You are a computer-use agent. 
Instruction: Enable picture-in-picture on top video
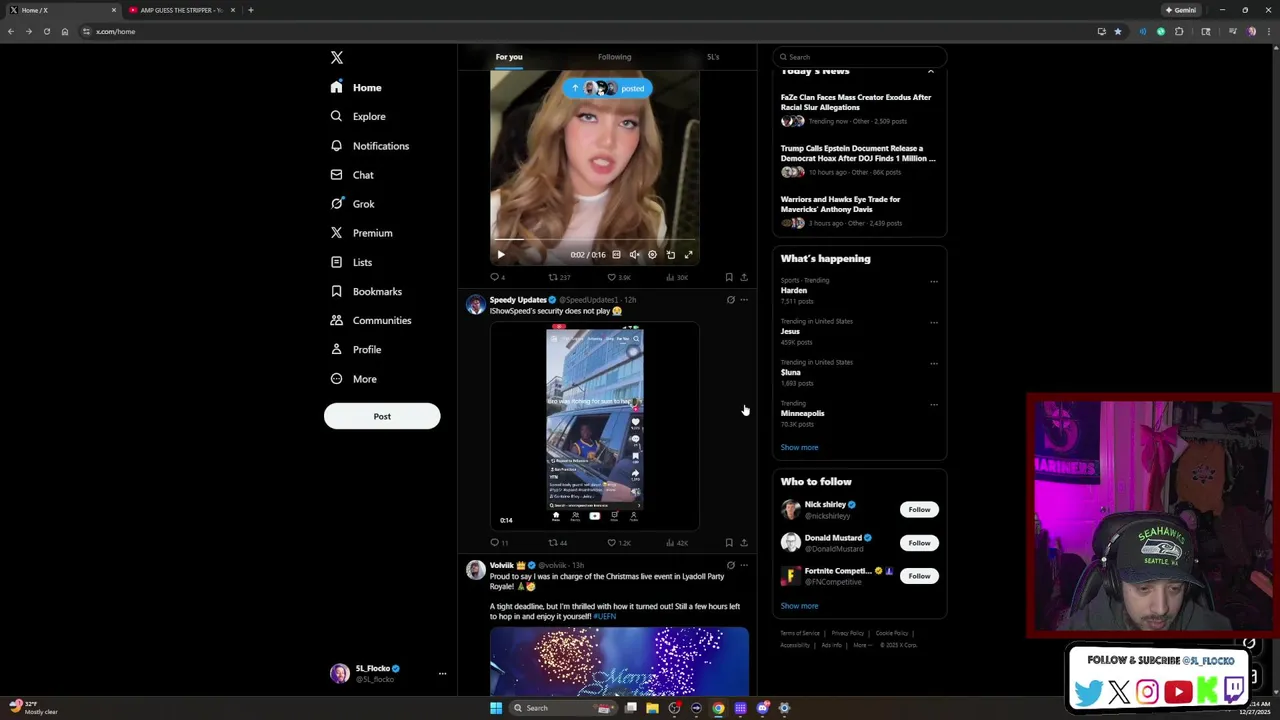point(670,255)
